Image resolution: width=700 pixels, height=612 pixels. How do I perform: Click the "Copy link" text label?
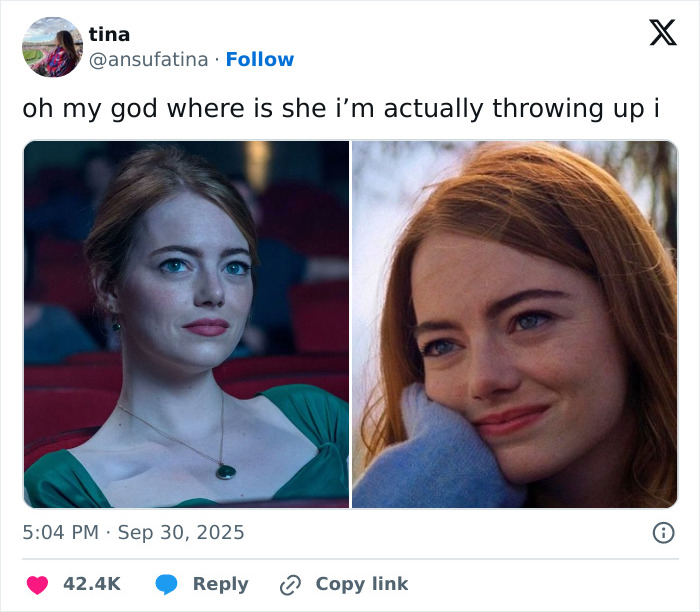361,584
